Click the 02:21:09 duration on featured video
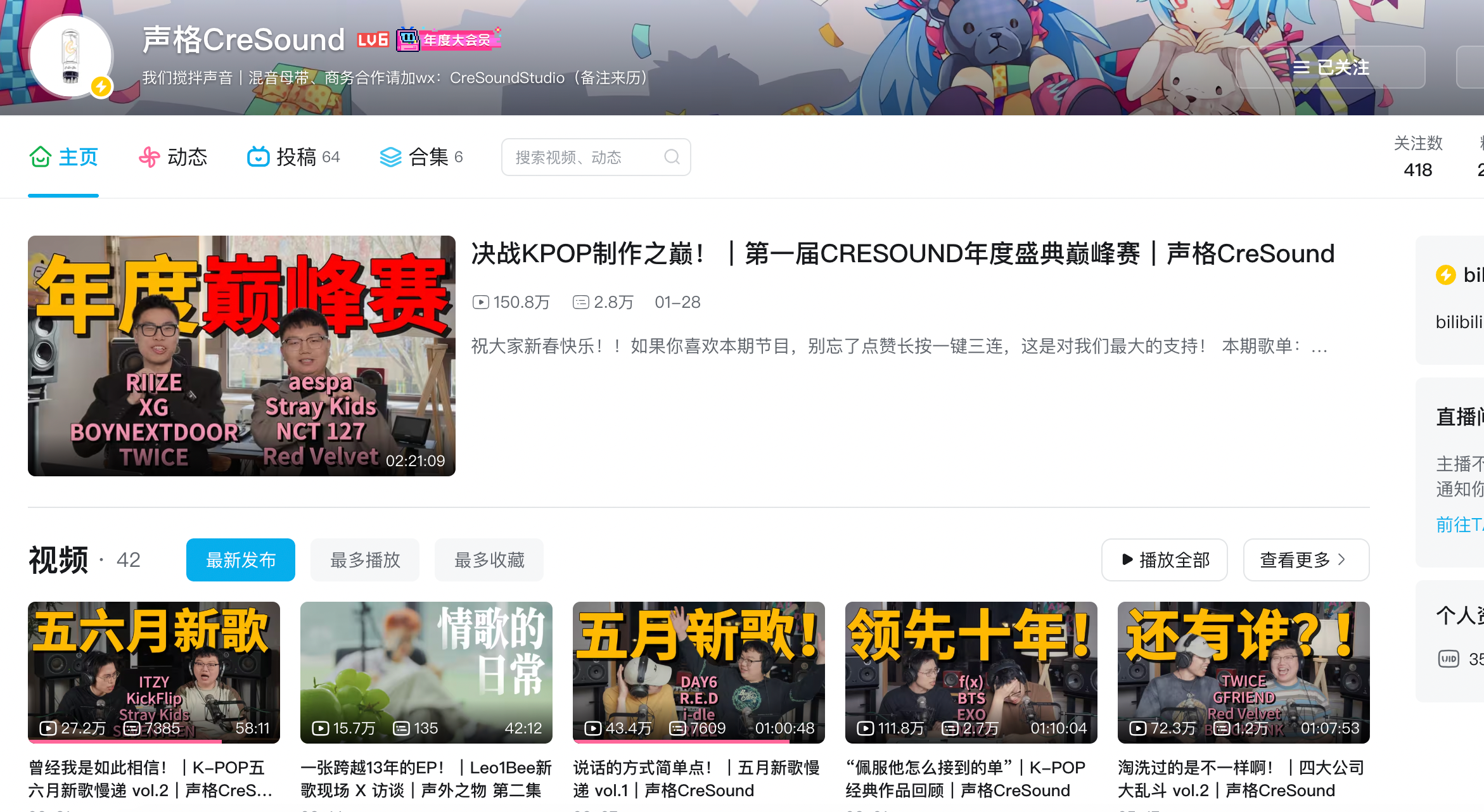Viewport: 1484px width, 812px height. [x=416, y=461]
